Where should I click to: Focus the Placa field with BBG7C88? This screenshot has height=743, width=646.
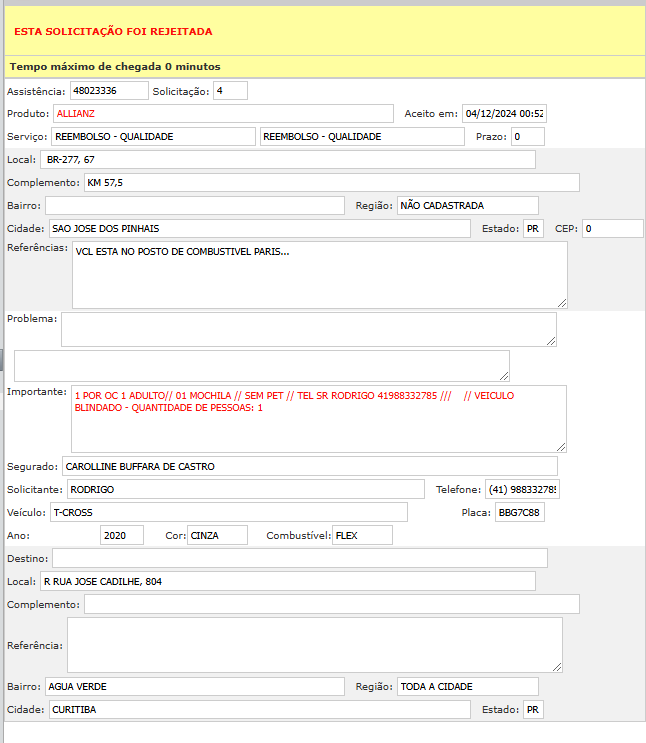[x=519, y=513]
